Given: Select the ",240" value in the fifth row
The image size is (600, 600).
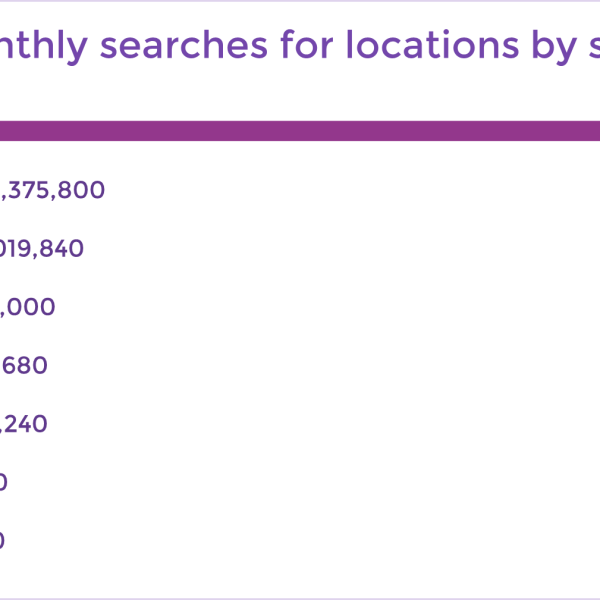Looking at the screenshot, I should point(24,424).
